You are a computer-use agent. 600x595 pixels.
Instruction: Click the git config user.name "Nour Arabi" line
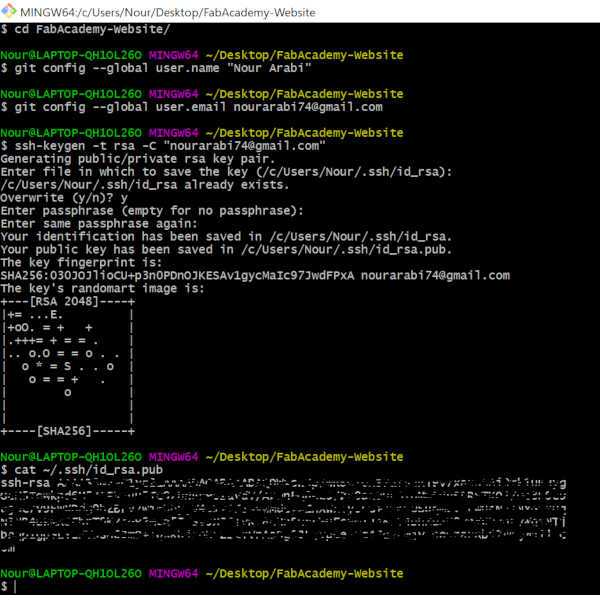point(156,68)
